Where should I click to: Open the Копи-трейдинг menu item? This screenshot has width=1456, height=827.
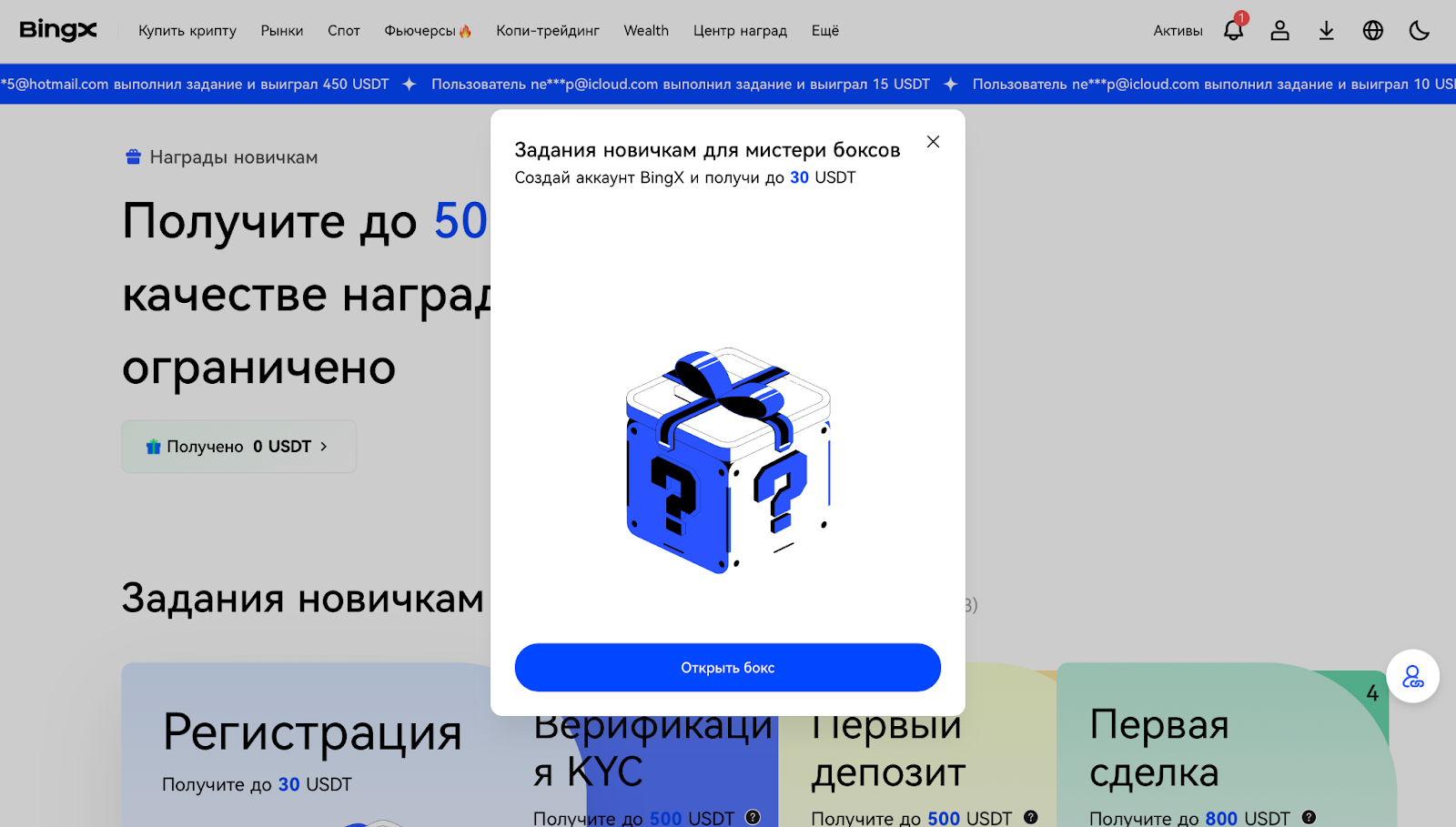[x=548, y=31]
